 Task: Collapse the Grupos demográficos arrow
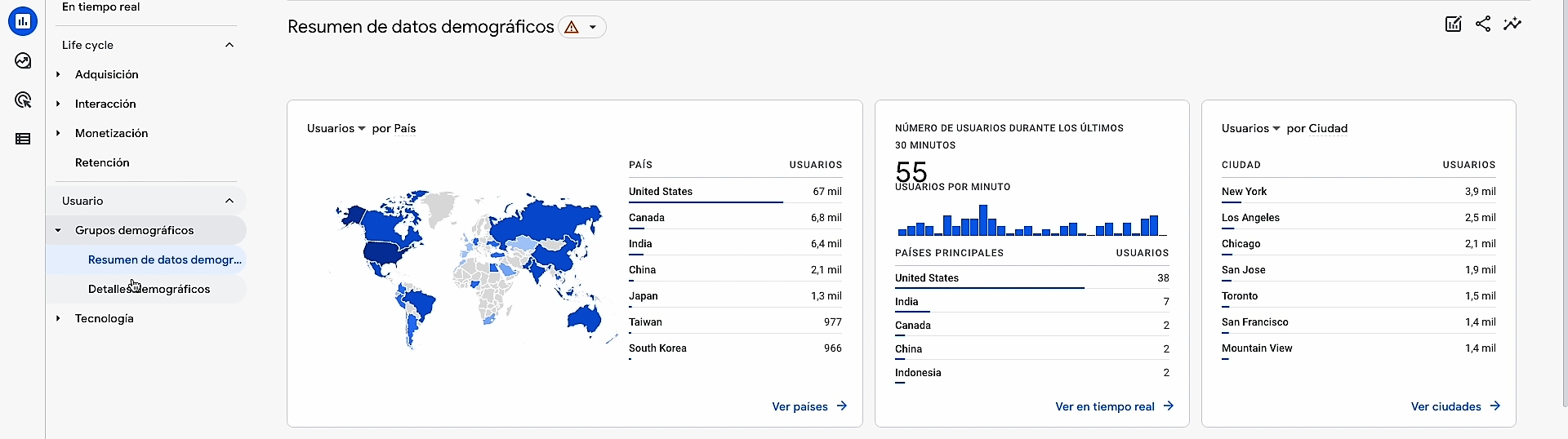point(58,230)
